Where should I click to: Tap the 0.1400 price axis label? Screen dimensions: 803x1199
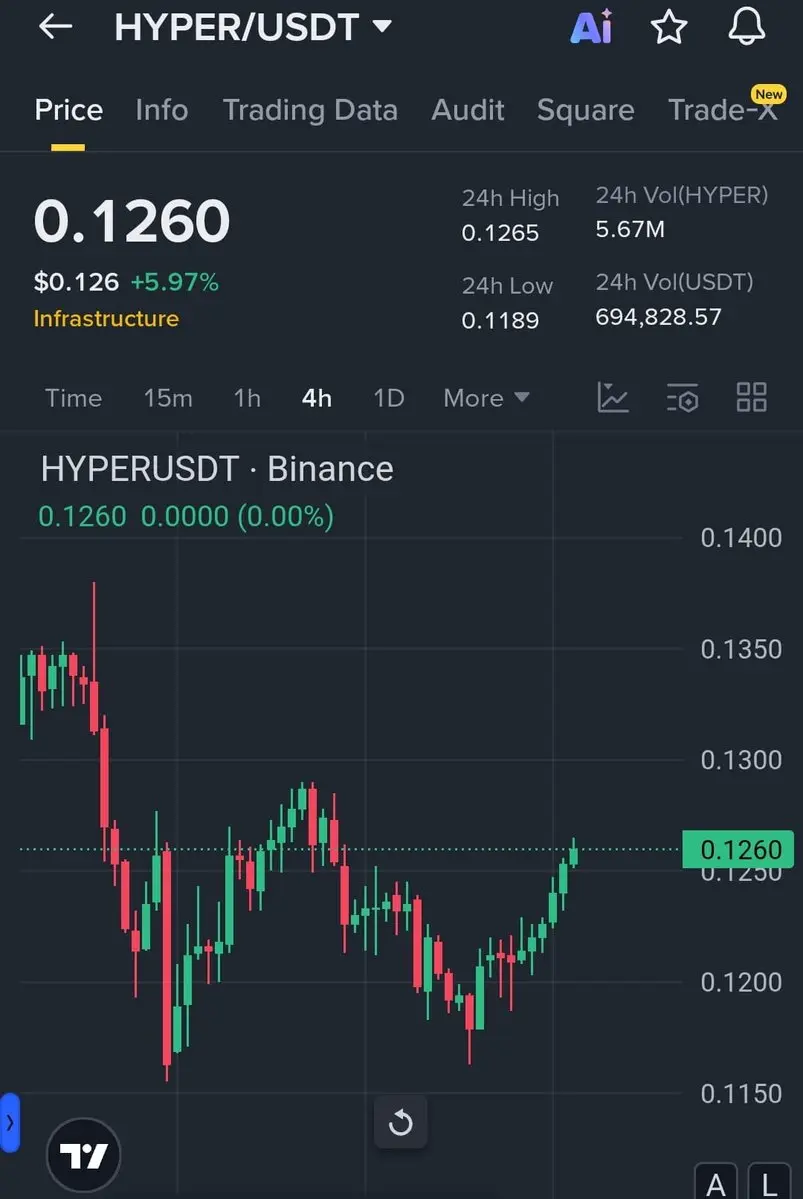(741, 538)
